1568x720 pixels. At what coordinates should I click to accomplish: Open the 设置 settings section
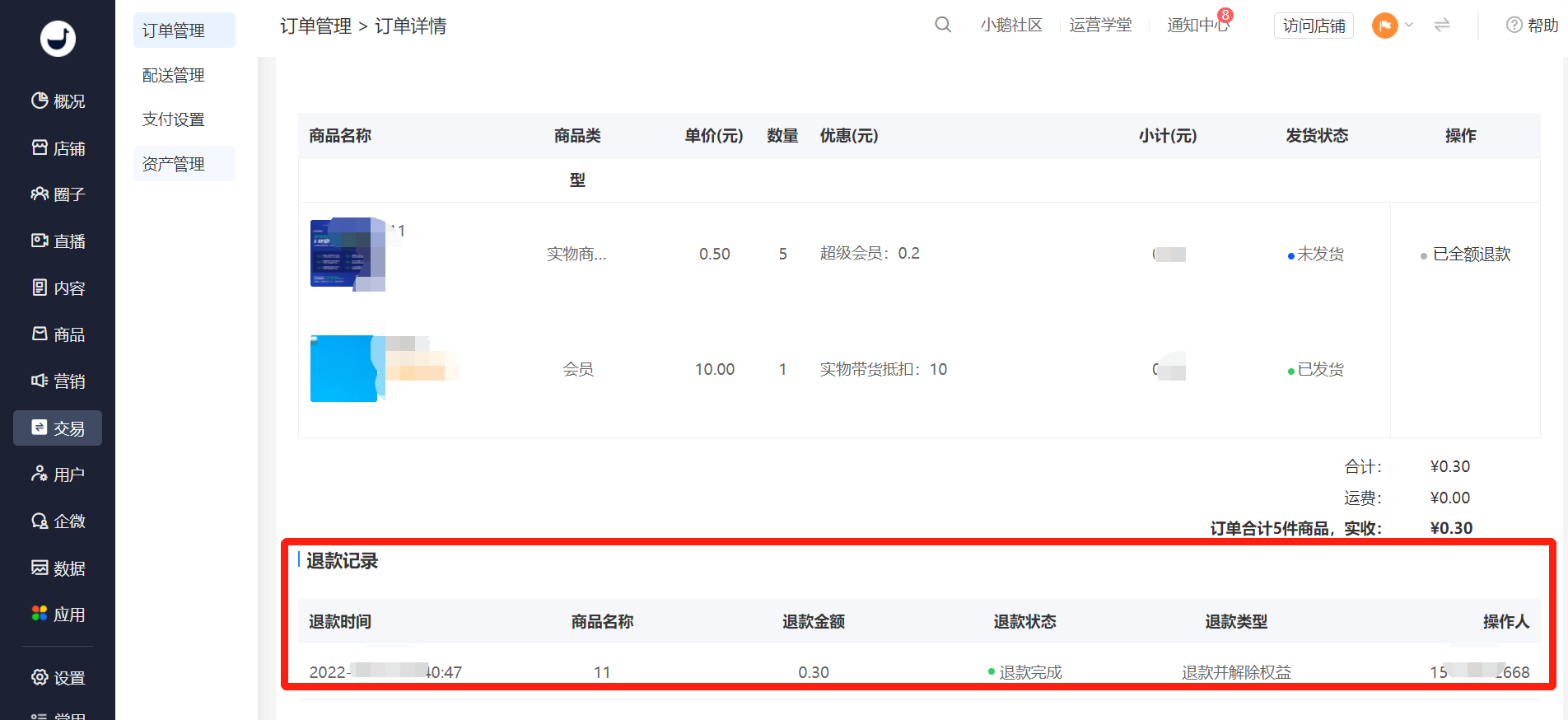click(58, 678)
